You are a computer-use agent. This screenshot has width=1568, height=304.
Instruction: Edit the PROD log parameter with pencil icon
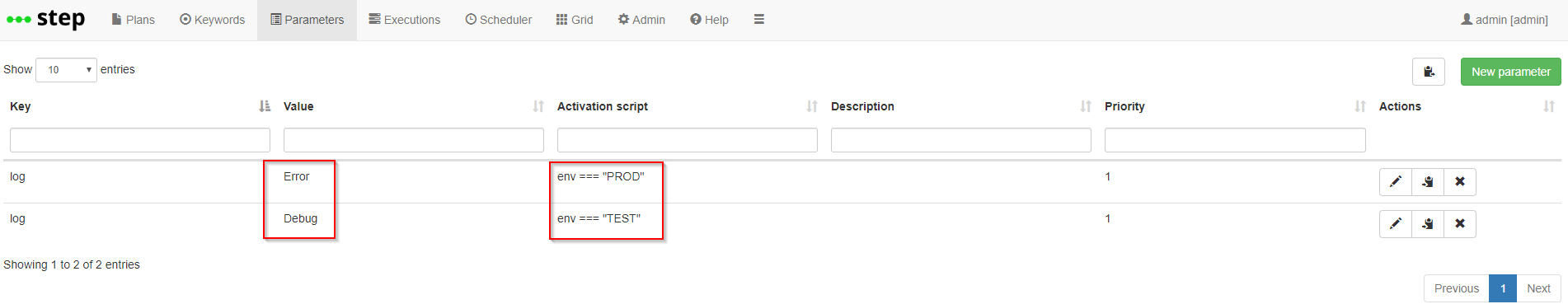(1396, 182)
